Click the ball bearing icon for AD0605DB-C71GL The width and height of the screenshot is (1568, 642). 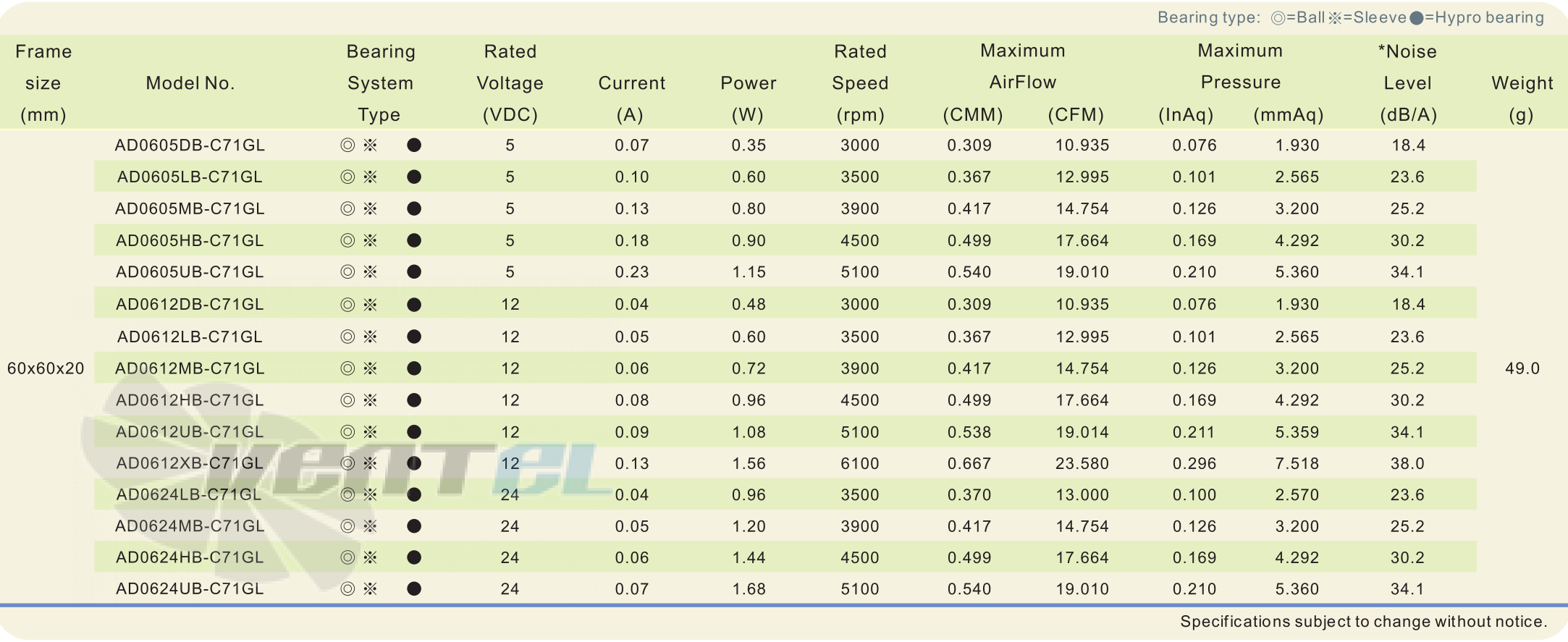tap(347, 145)
